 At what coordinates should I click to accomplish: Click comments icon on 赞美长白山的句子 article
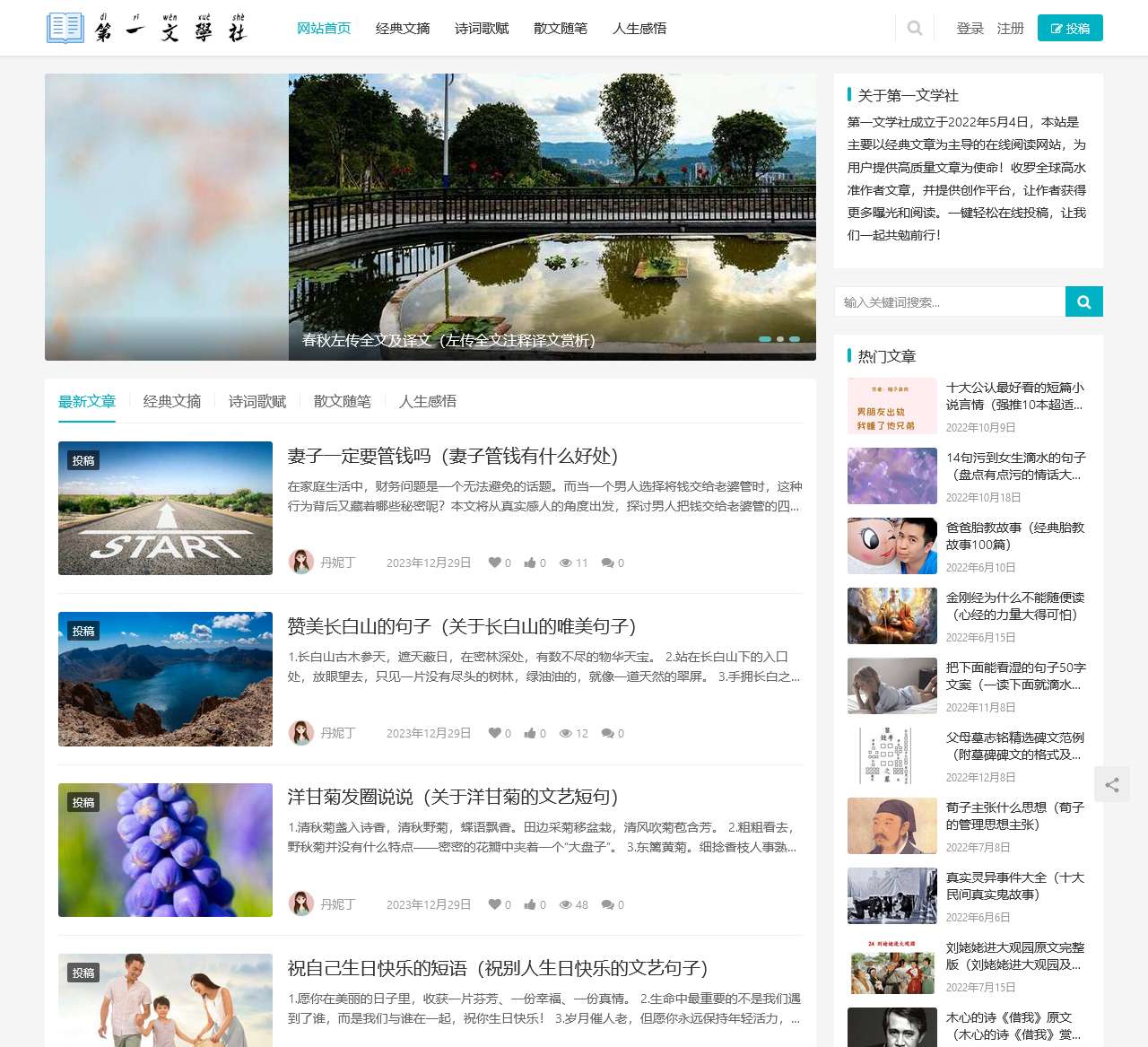[607, 733]
